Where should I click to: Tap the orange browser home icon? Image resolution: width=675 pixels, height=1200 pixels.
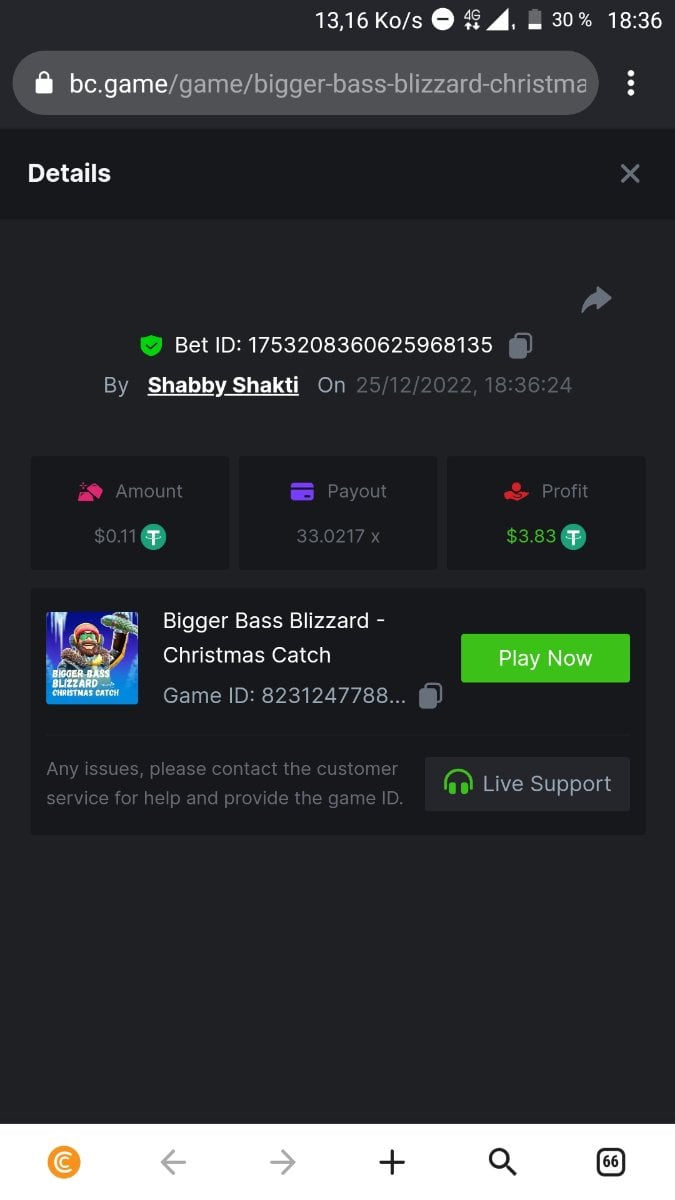coord(64,1162)
